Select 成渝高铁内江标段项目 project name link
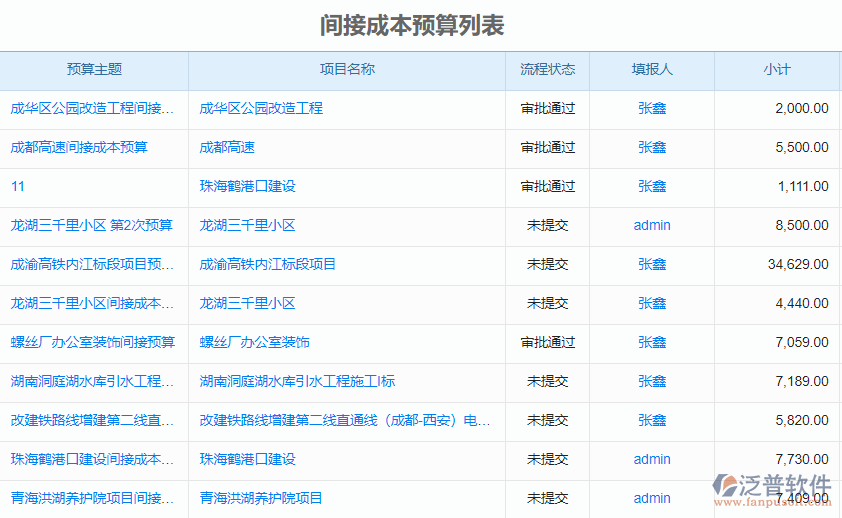Screen dimensions: 842x518 coord(268,264)
